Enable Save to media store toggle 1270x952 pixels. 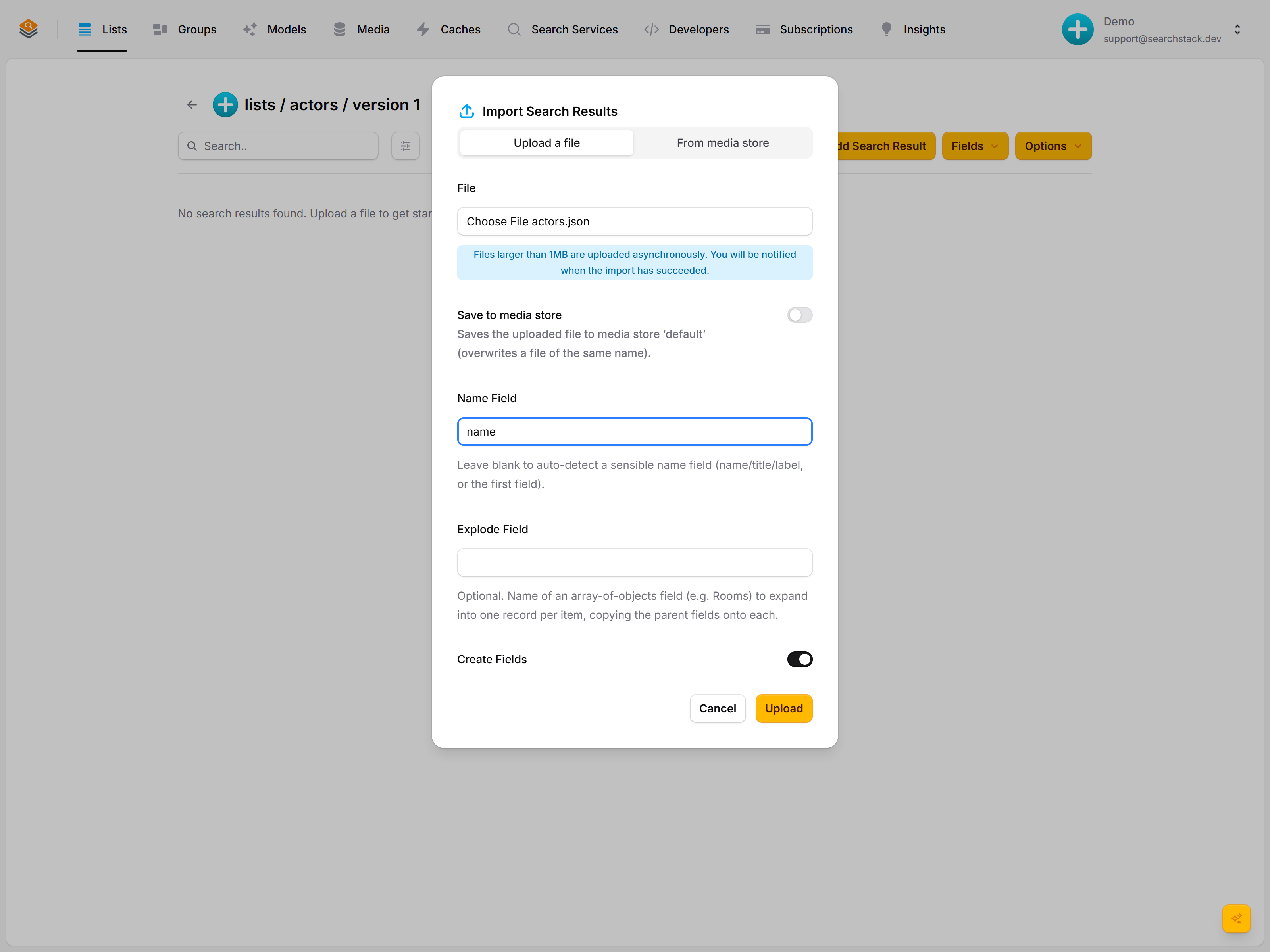(800, 315)
